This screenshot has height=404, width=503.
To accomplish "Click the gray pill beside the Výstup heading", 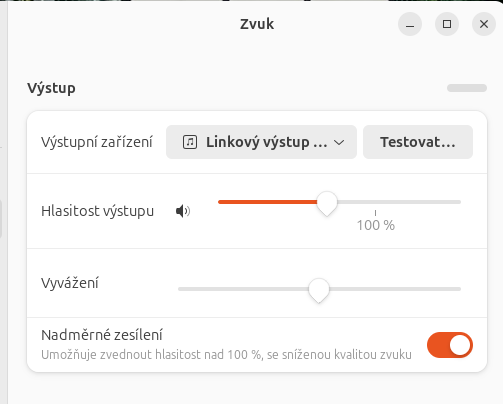I will (x=467, y=88).
